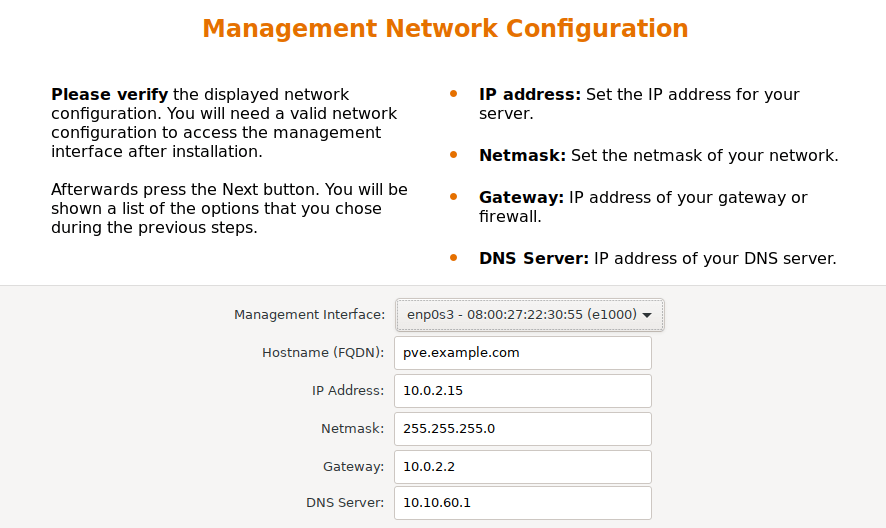Click the 'DNS Server:' form label
The width and height of the screenshot is (886, 528).
(x=345, y=503)
